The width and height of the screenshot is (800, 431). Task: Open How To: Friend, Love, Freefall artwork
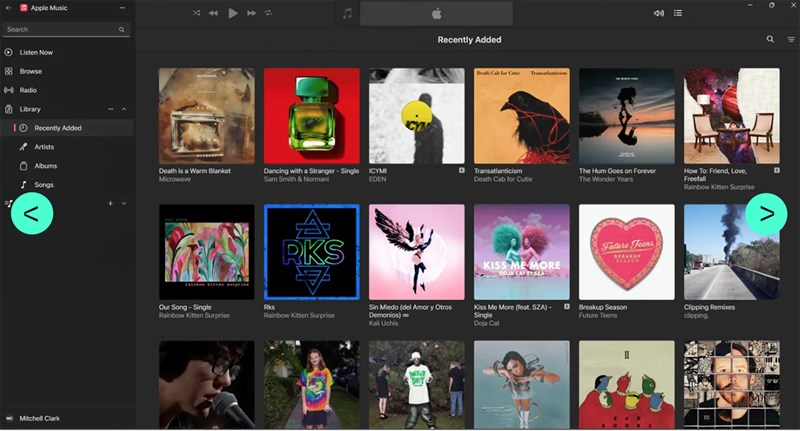(732, 116)
